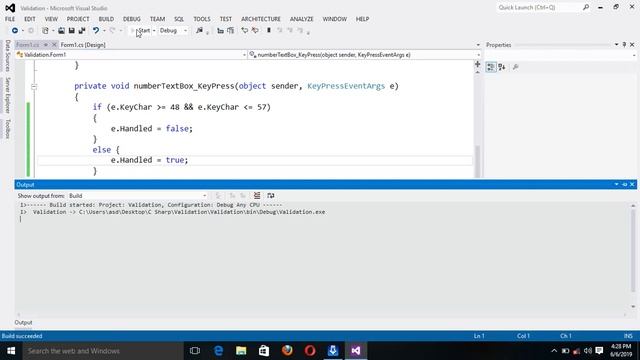Click the Windows Start button
The width and height of the screenshot is (640, 360).
coord(11,351)
